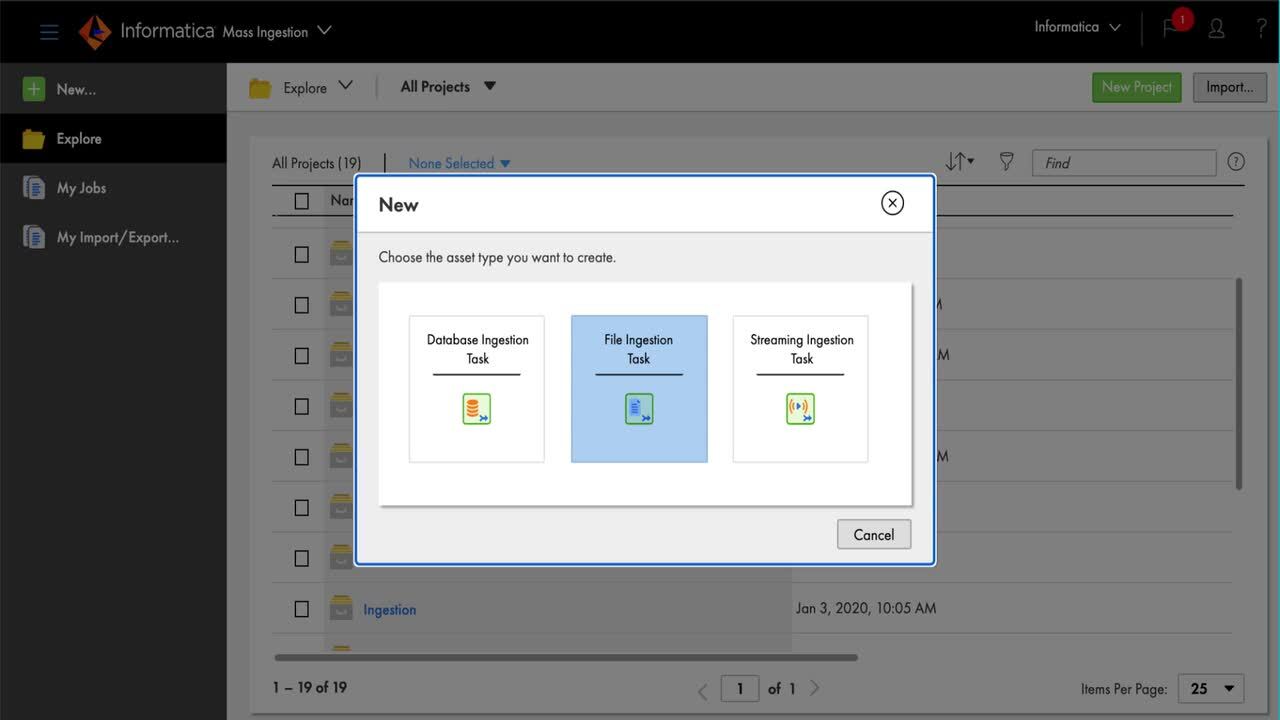Click the File Ingestion Task icon
This screenshot has width=1280, height=720.
(639, 409)
